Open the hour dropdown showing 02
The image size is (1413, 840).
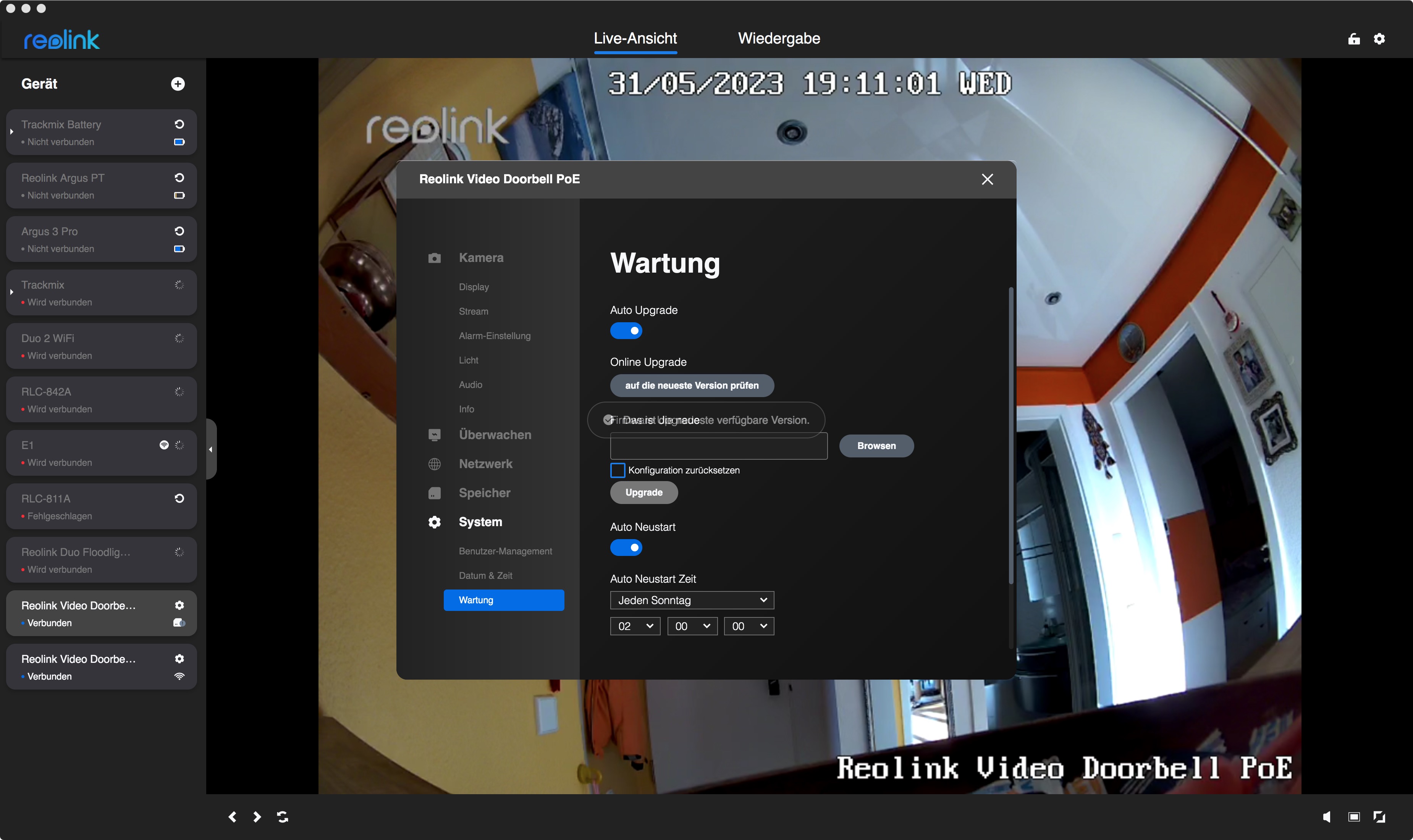click(635, 626)
